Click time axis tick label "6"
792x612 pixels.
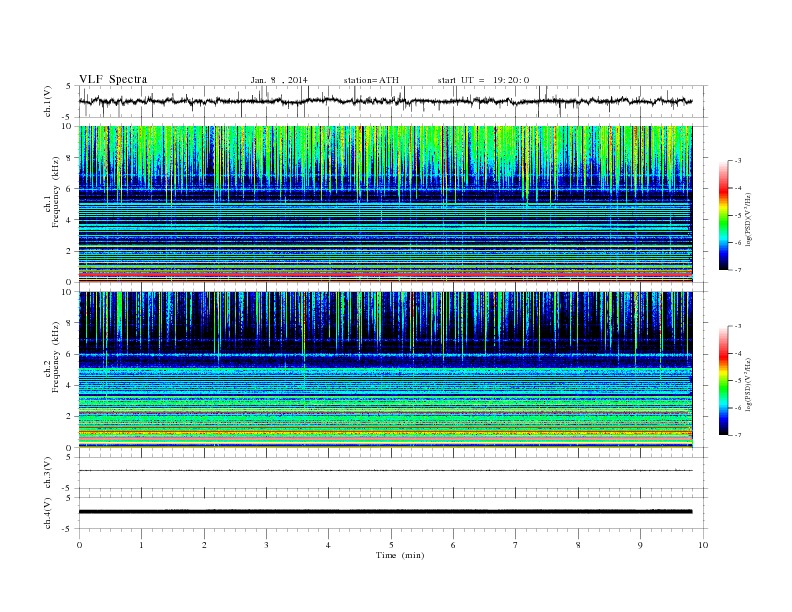point(453,545)
